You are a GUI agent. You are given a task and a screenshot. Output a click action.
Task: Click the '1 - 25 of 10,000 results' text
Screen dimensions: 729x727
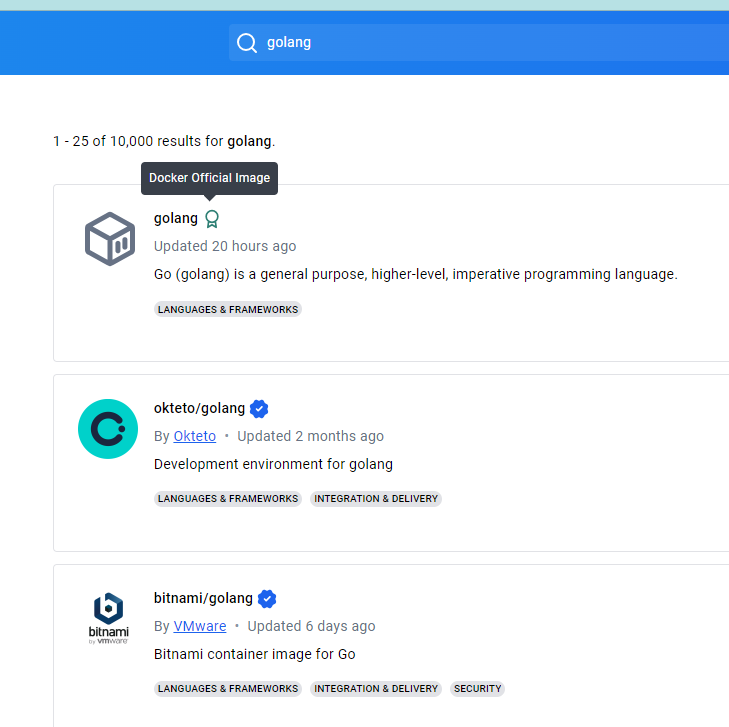[x=164, y=141]
